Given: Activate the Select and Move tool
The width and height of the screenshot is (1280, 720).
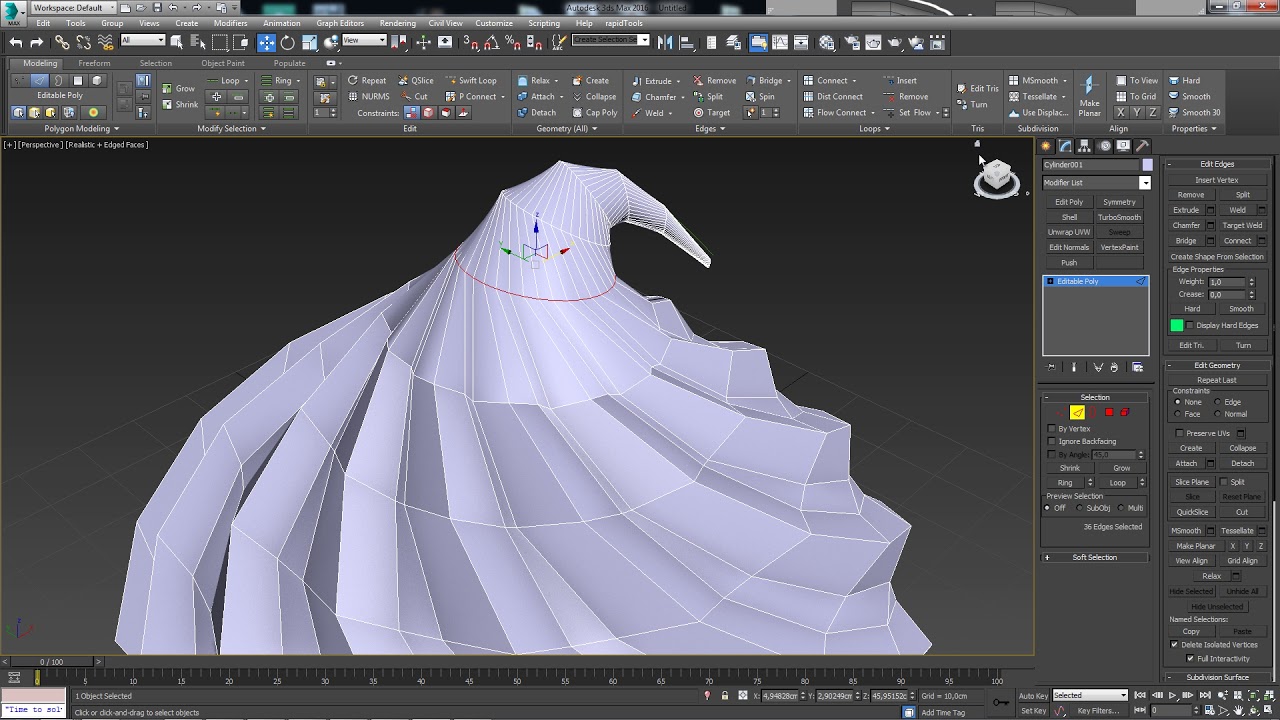Looking at the screenshot, I should click(266, 42).
